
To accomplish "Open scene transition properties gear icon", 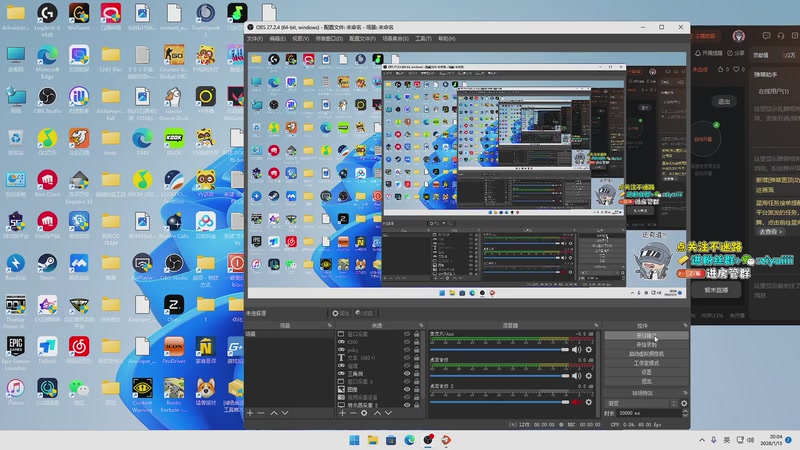I will click(x=684, y=403).
